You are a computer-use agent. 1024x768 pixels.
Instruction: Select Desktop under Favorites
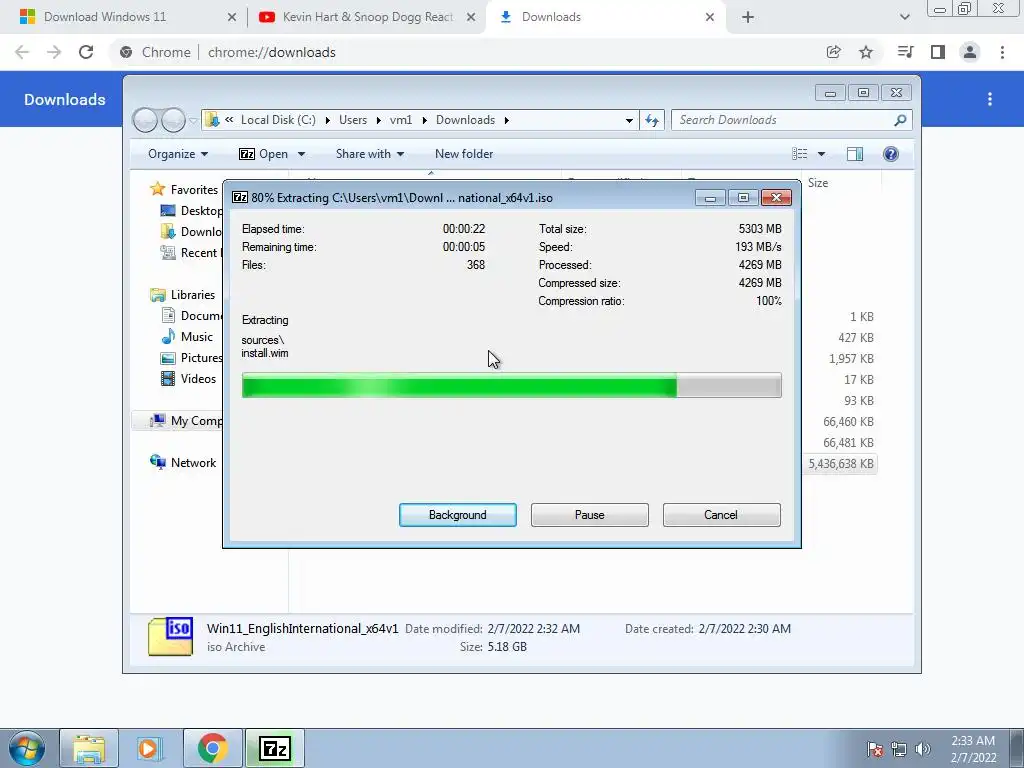coord(191,210)
